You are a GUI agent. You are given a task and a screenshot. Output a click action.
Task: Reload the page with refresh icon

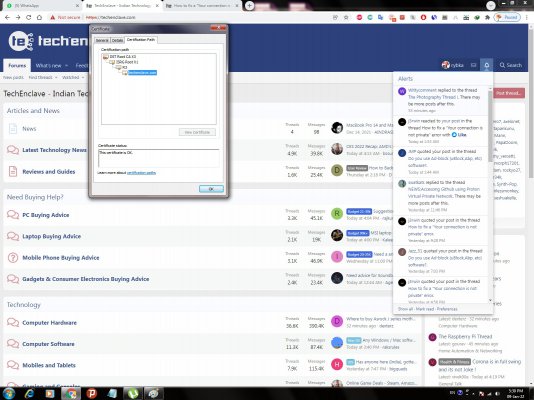(29, 17)
